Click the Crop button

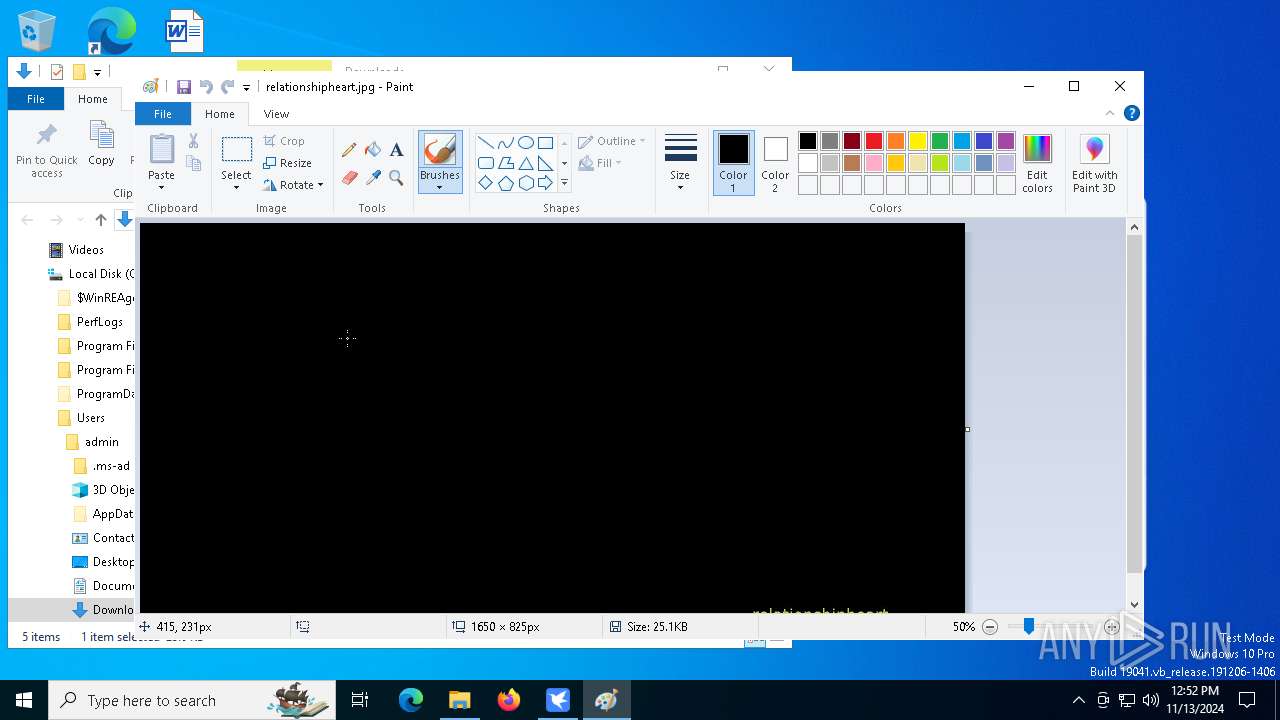coord(284,141)
